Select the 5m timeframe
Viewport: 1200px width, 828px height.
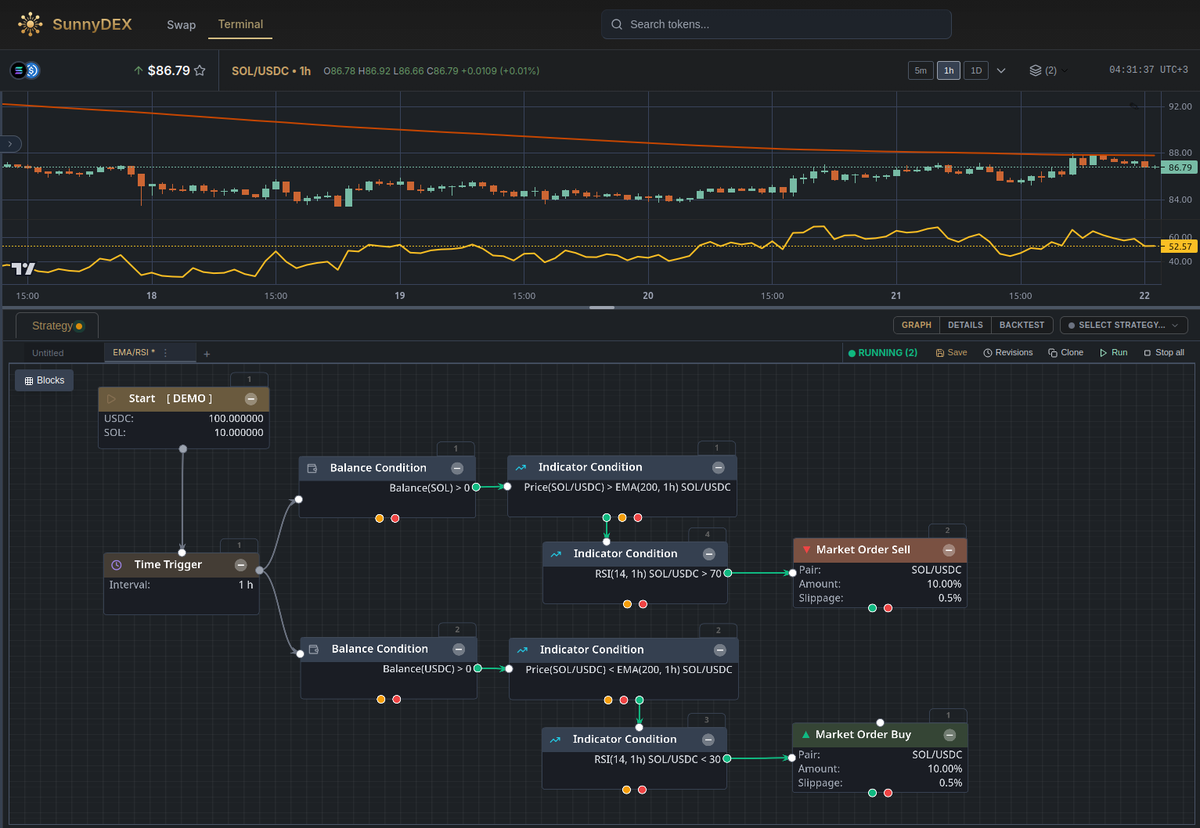coord(920,71)
